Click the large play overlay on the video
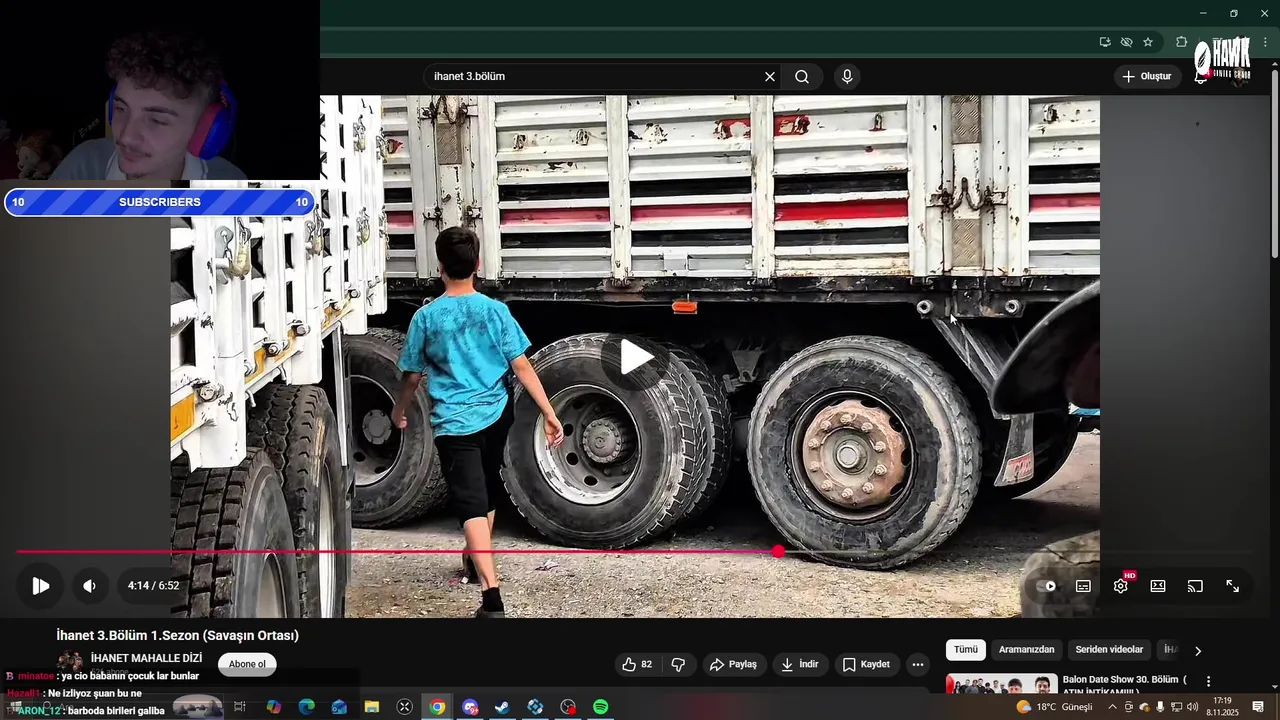 point(636,357)
